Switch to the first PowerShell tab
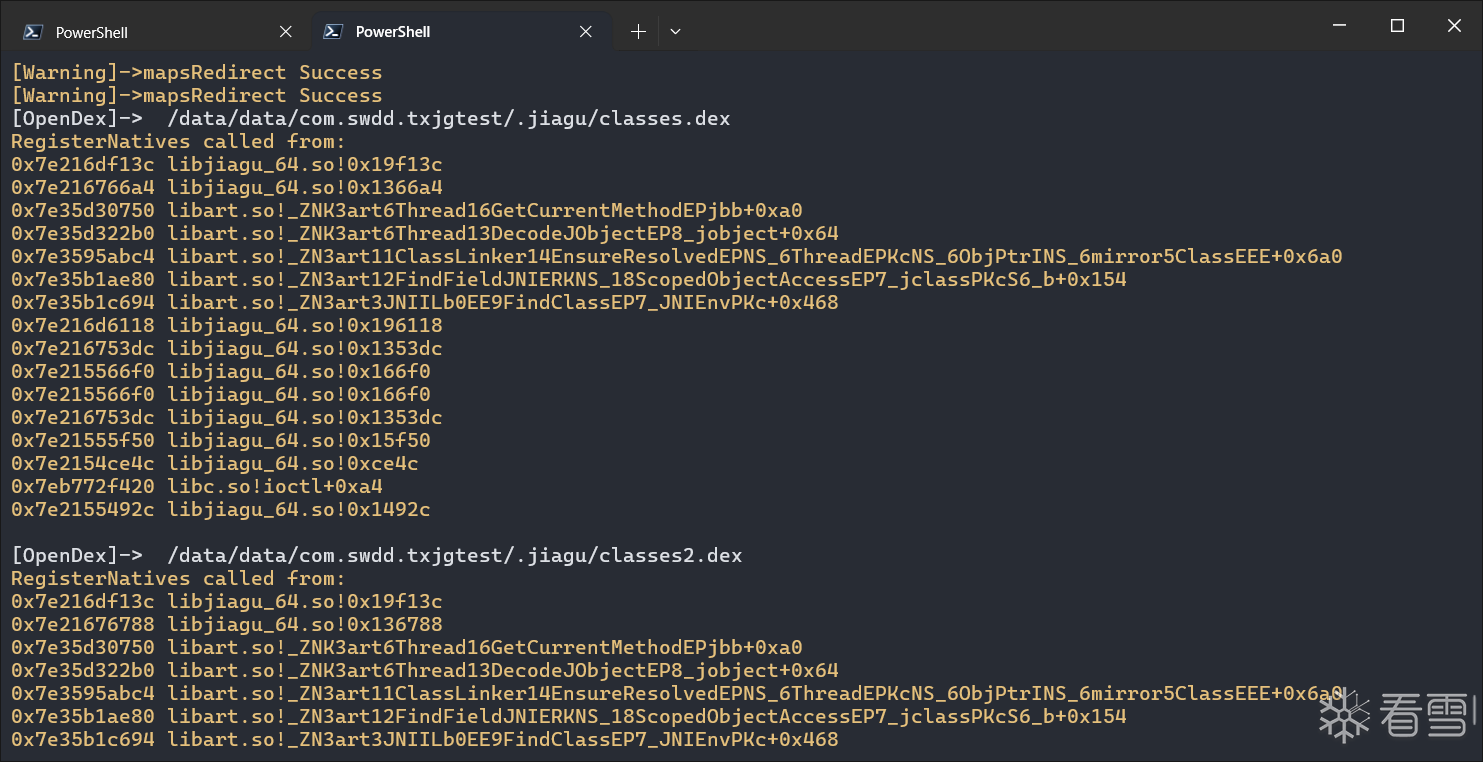Image resolution: width=1483 pixels, height=762 pixels. (x=92, y=32)
